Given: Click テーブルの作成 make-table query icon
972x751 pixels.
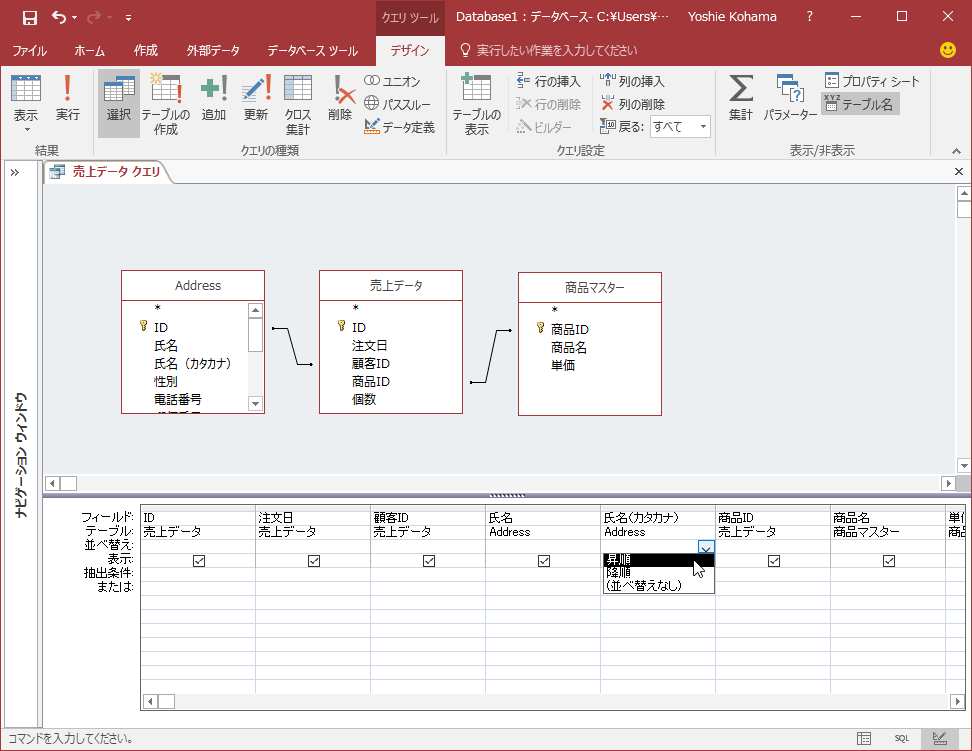Looking at the screenshot, I should (x=166, y=104).
